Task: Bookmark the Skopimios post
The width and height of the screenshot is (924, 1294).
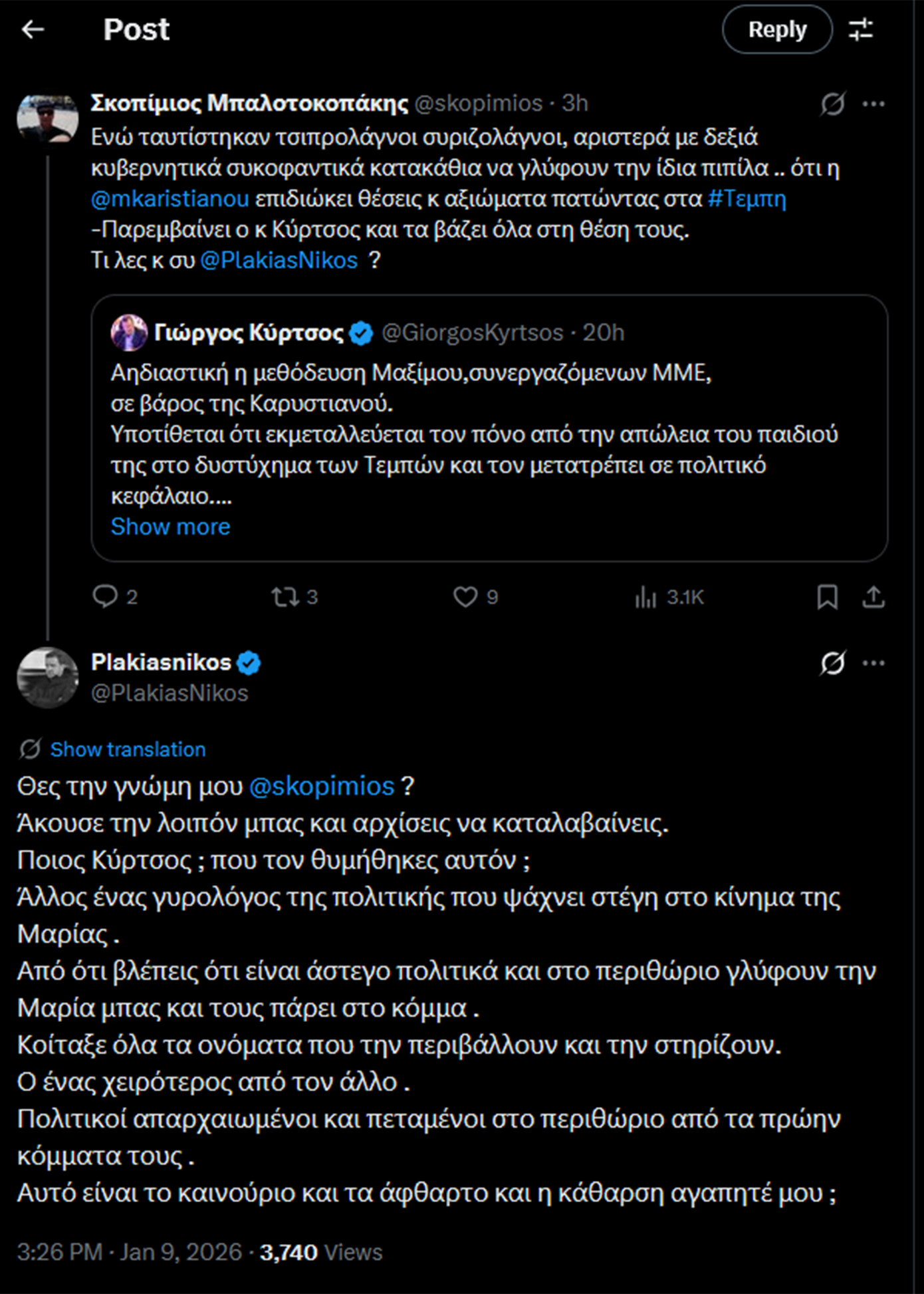Action: pos(827,597)
